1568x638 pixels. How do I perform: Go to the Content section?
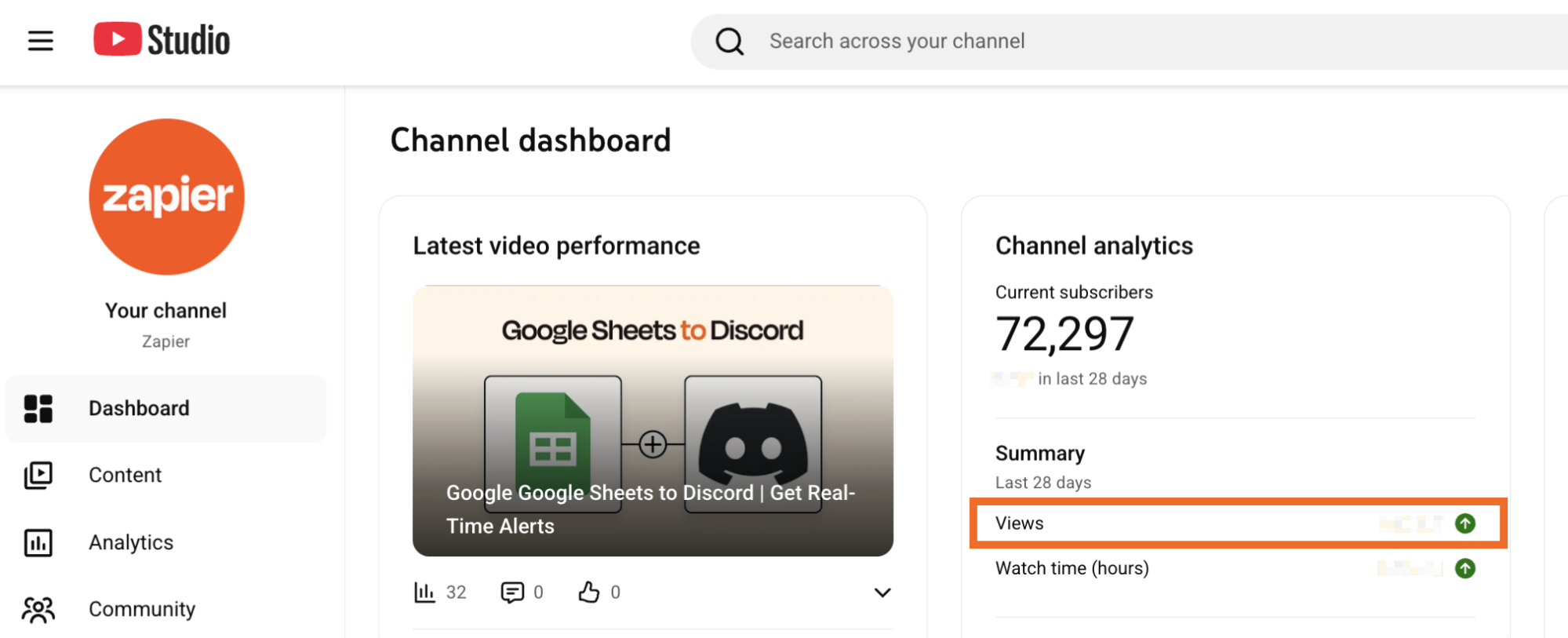coord(125,476)
